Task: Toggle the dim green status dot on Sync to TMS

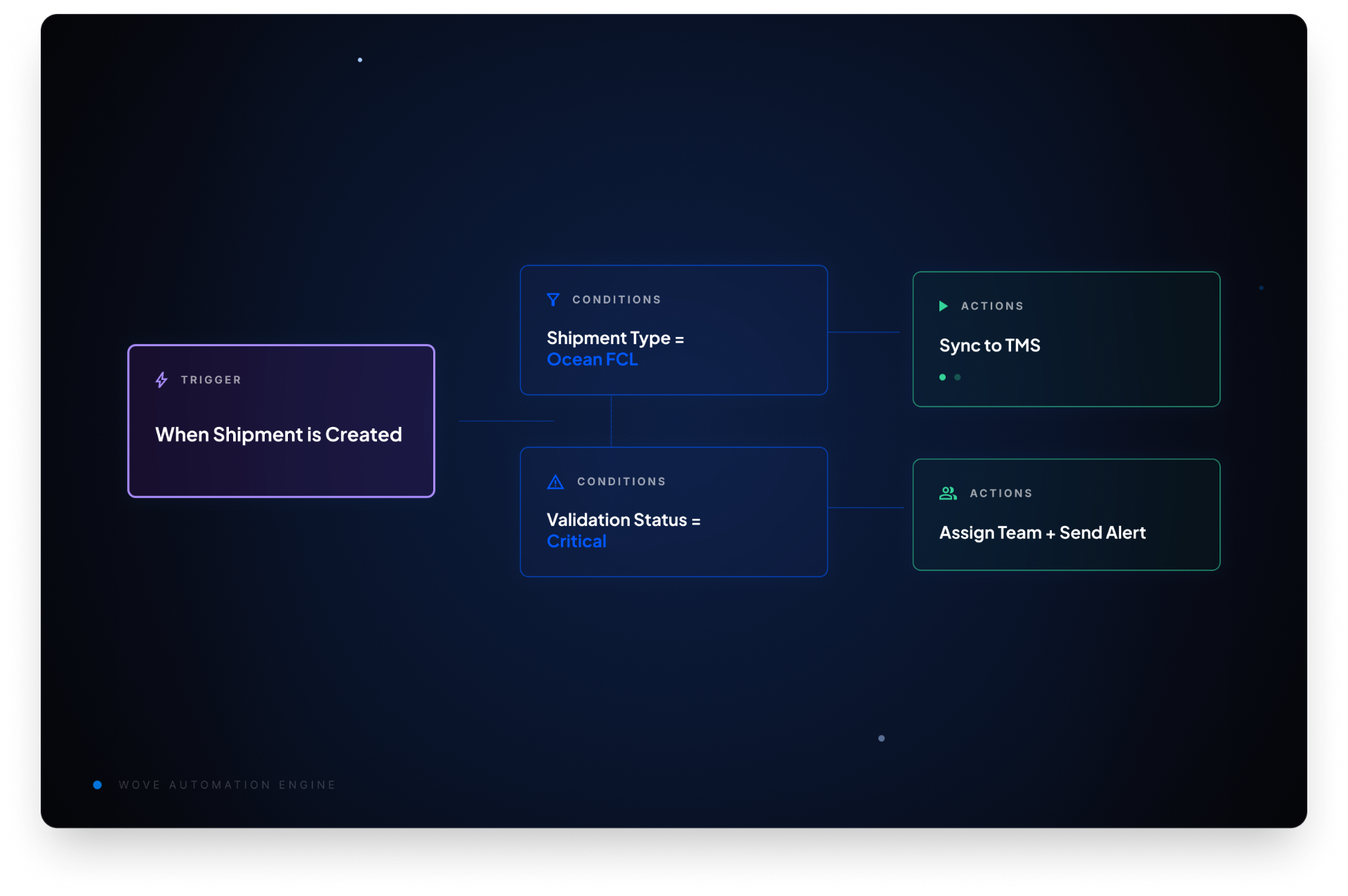Action: [958, 377]
